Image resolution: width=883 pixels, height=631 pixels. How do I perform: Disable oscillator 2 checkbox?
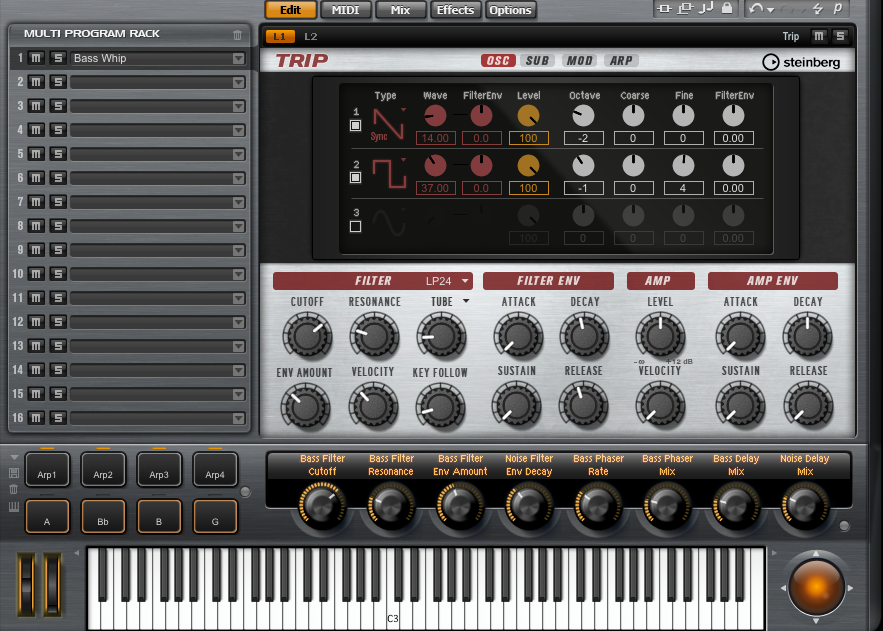click(x=355, y=178)
